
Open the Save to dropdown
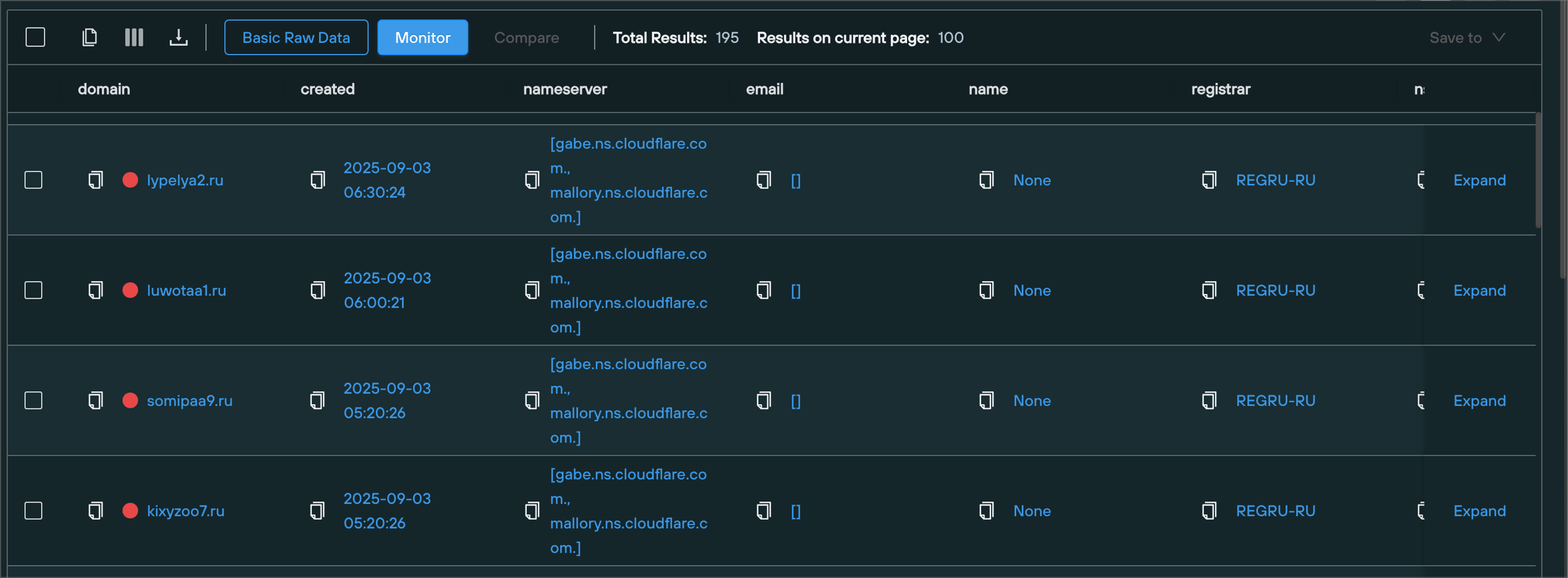[x=1467, y=37]
